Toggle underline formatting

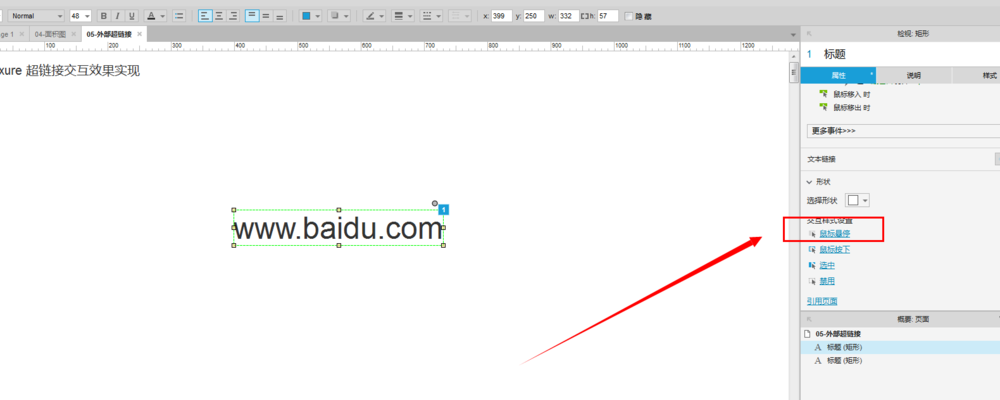point(131,16)
